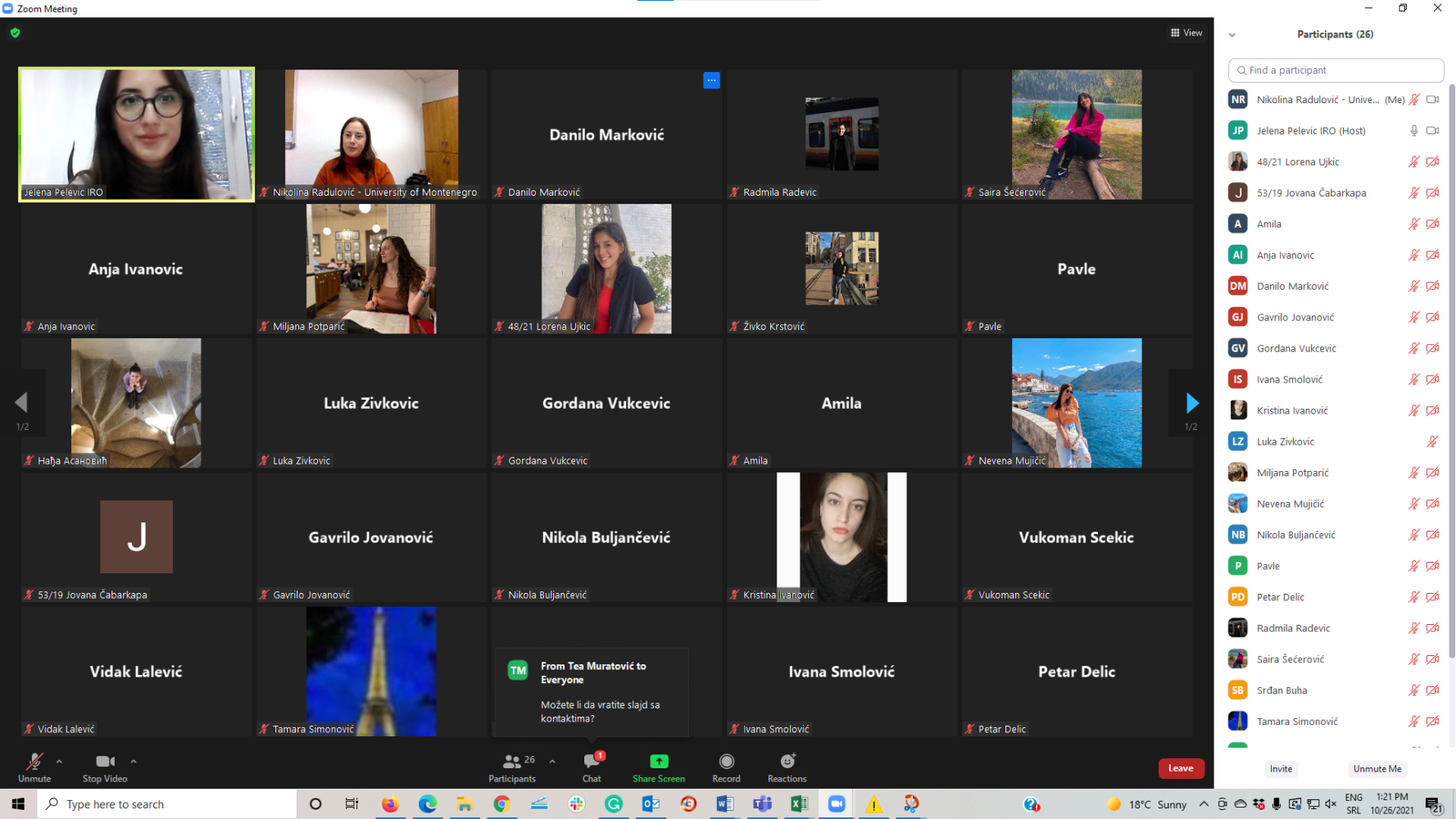
Task: Click Unmute Me in participants panel
Action: (1377, 769)
